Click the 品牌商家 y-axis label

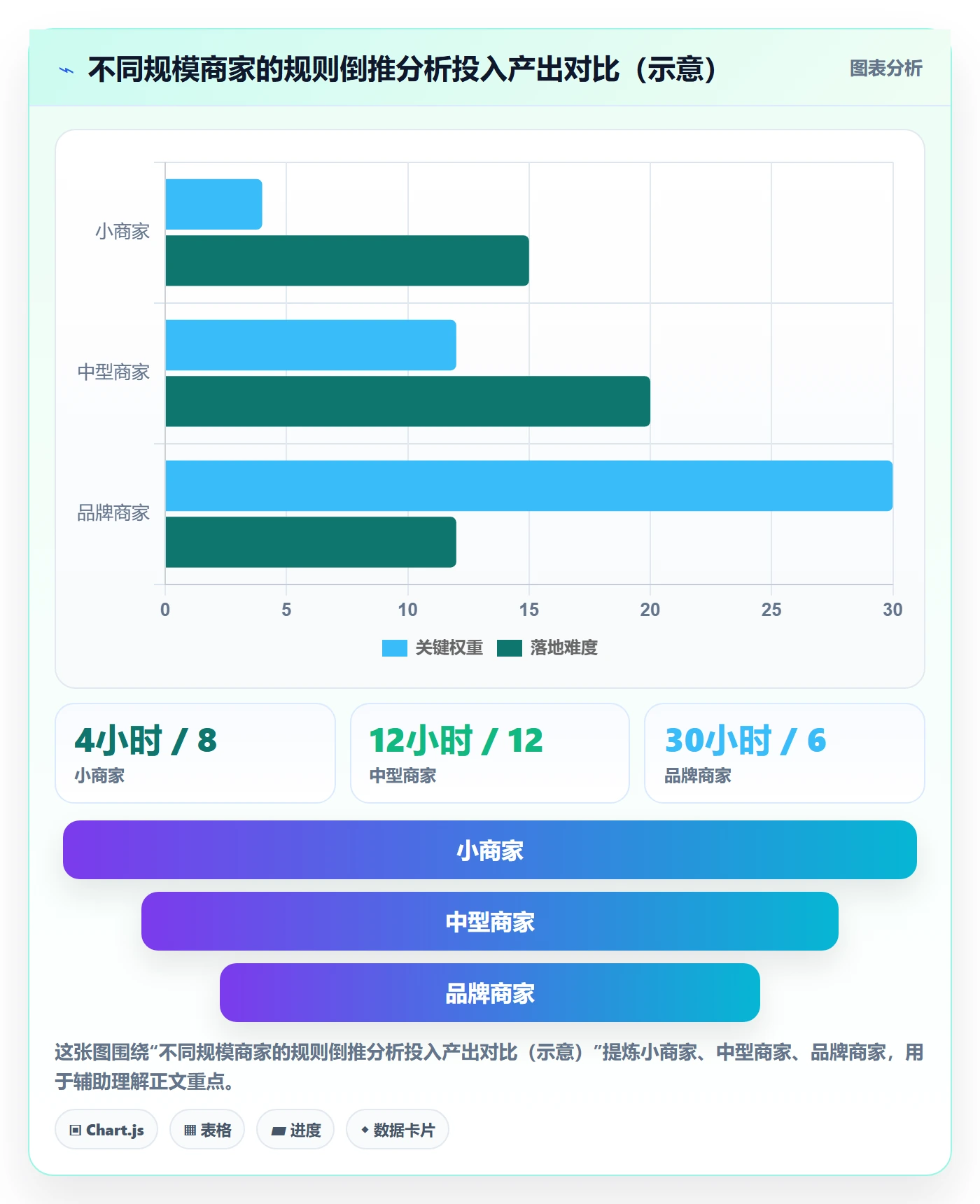click(113, 513)
